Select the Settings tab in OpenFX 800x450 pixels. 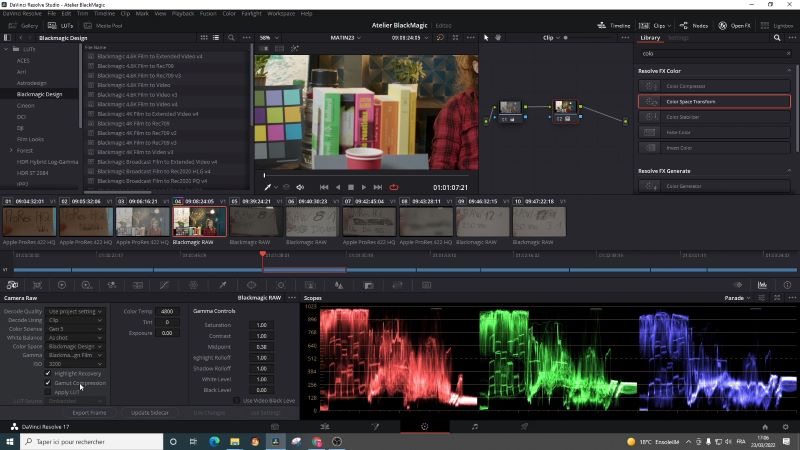[678, 38]
